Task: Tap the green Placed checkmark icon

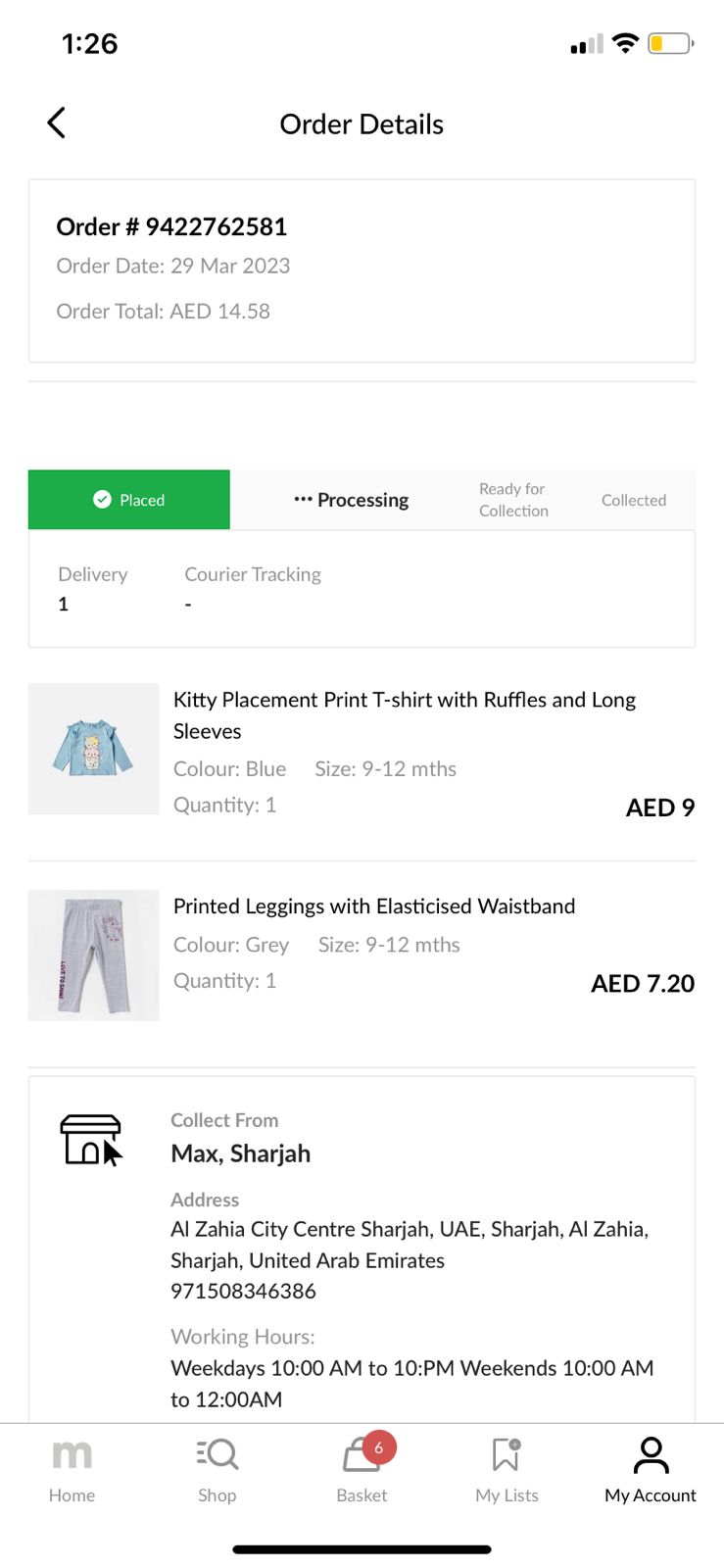Action: pos(102,500)
